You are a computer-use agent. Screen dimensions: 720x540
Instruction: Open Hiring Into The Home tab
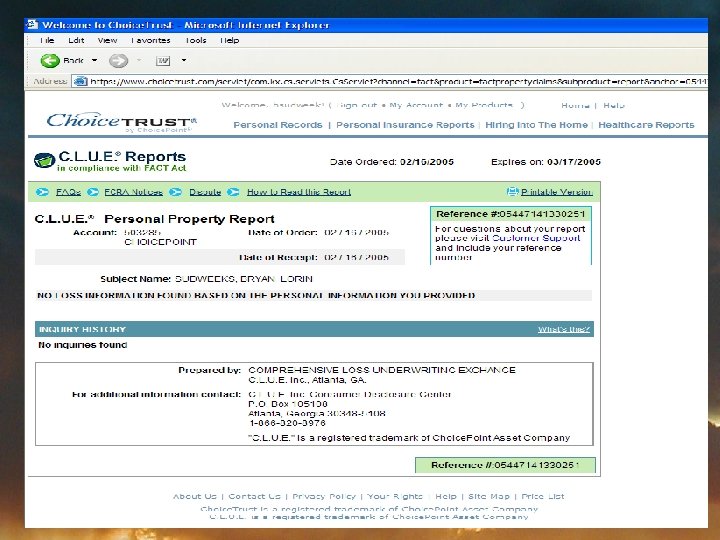point(536,125)
